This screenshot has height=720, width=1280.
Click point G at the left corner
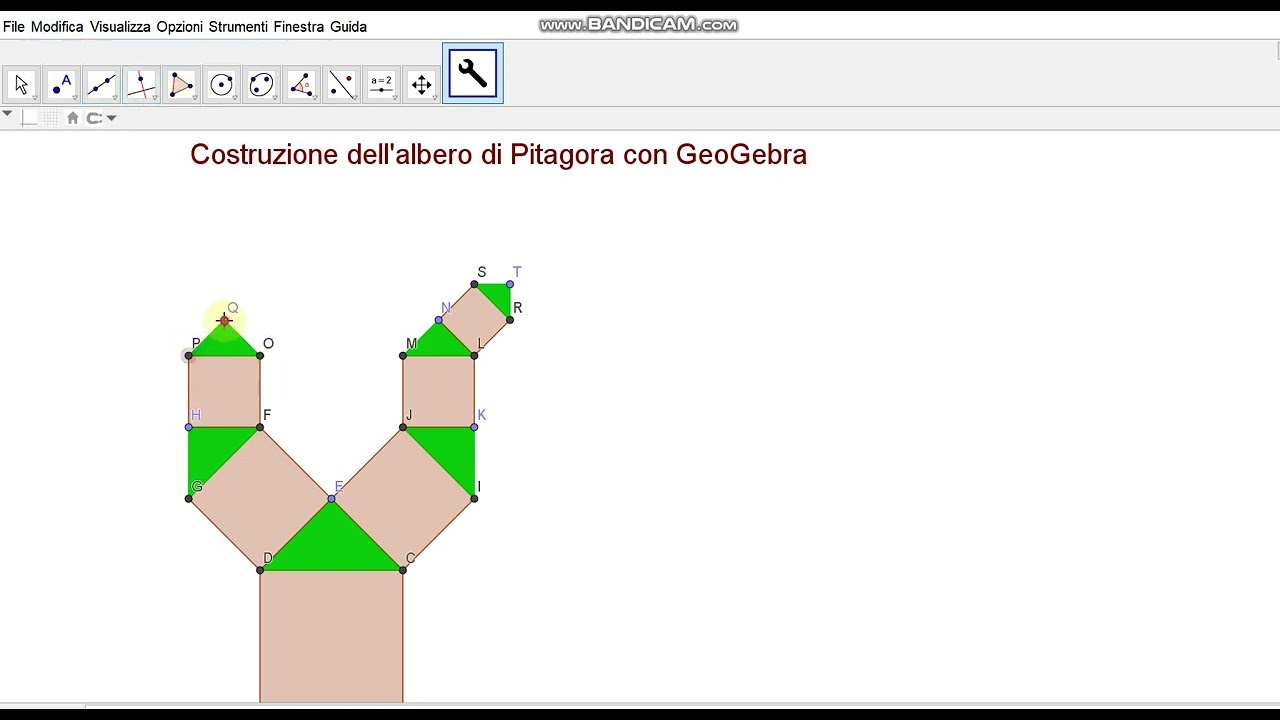tap(189, 498)
